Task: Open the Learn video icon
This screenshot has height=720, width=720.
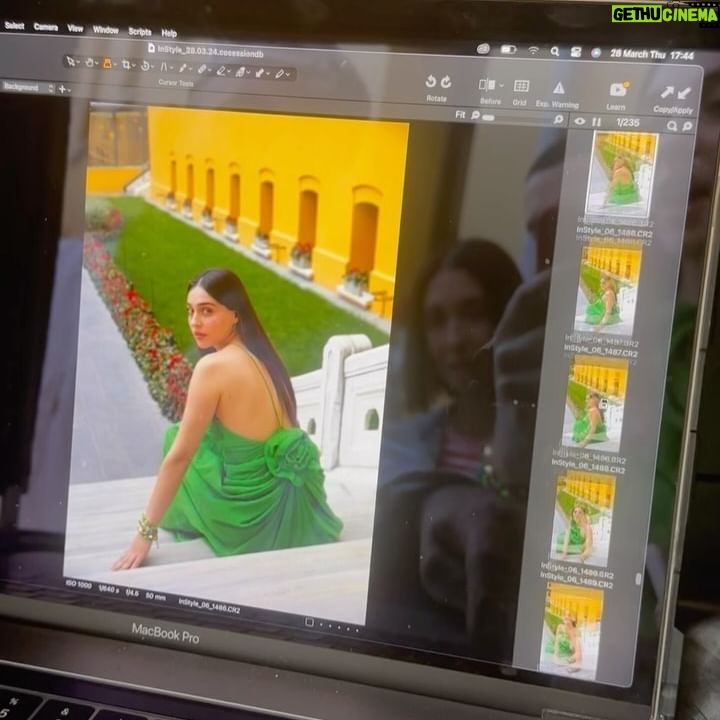Action: point(618,89)
